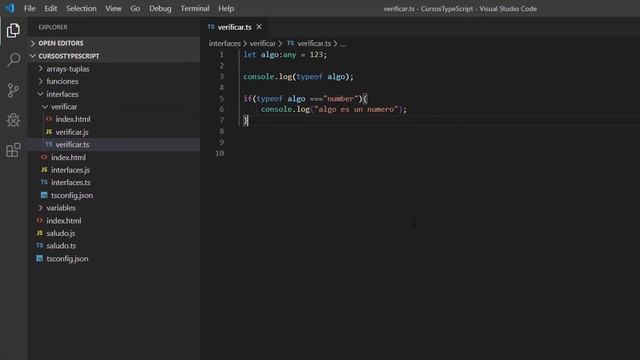Open the Debug menu
This screenshot has height=360, width=640.
point(160,8)
